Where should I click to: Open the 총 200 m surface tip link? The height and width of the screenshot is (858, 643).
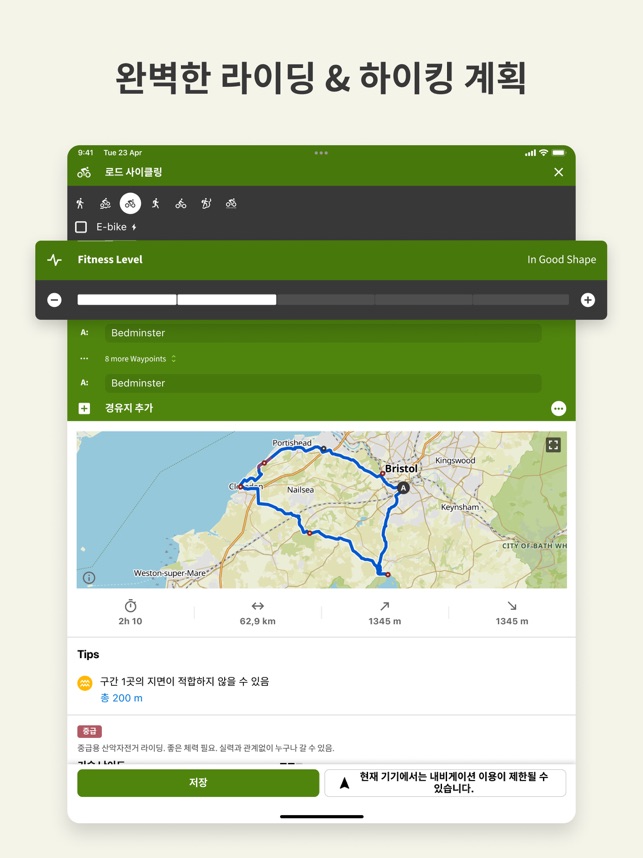click(121, 698)
